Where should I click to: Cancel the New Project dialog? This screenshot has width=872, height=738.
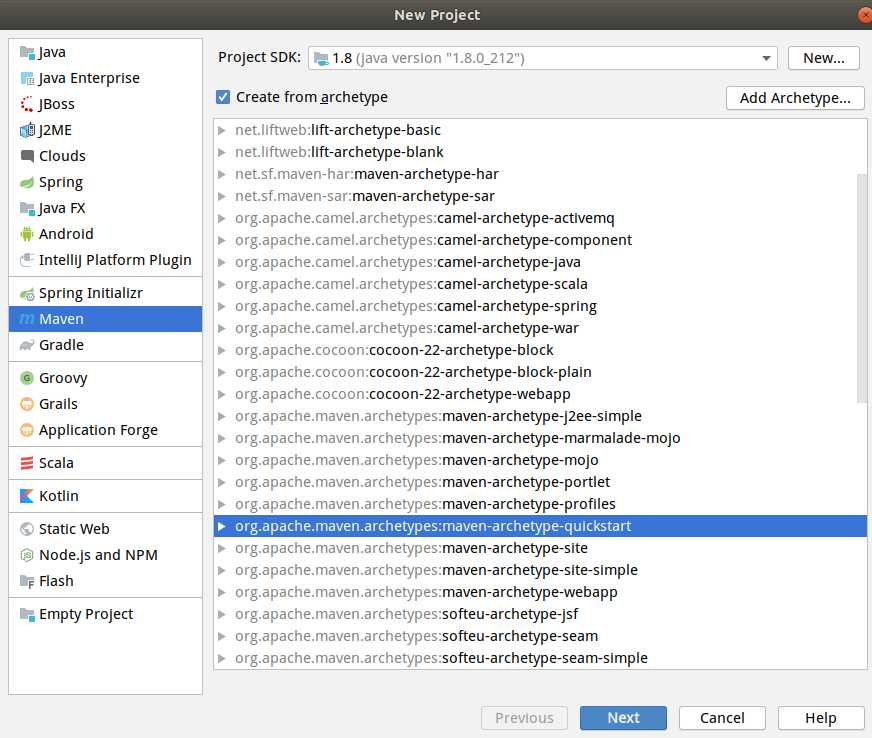point(722,718)
